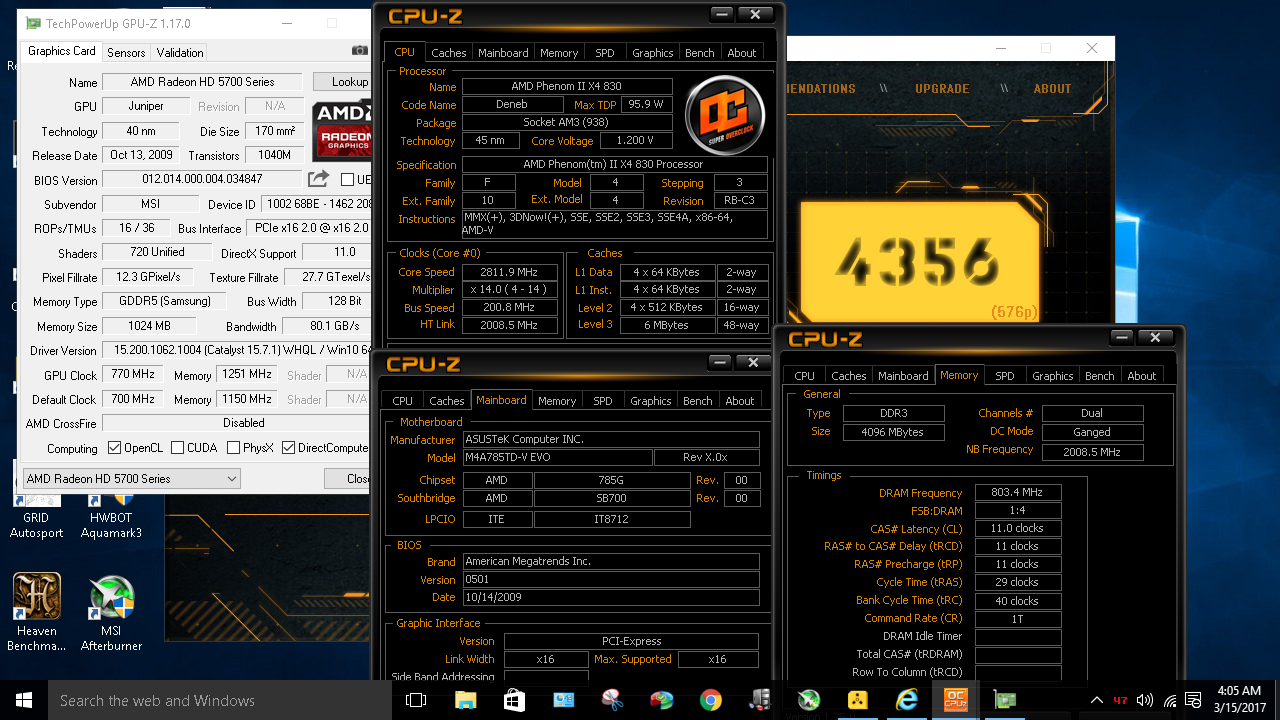The width and height of the screenshot is (1280, 720).
Task: Click the GPU-Z title bar app icon
Action: pyautogui.click(x=33, y=23)
